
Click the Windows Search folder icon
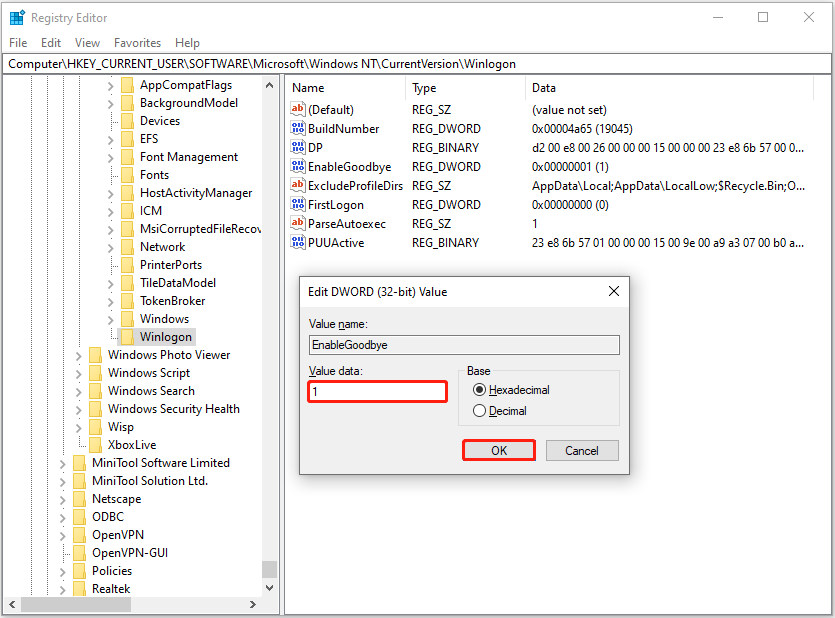pyautogui.click(x=95, y=391)
